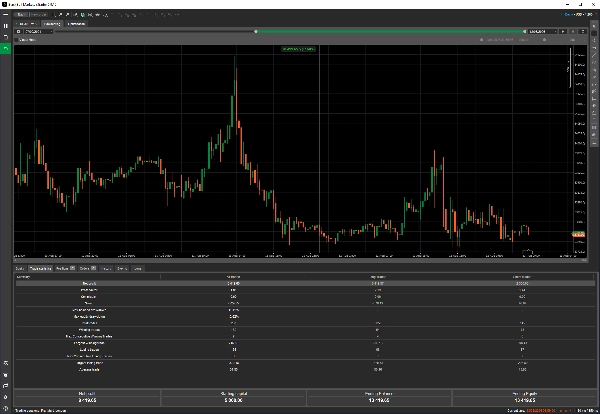Click the timeline end handle on date slider
The width and height of the screenshot is (600, 414).
pos(524,31)
